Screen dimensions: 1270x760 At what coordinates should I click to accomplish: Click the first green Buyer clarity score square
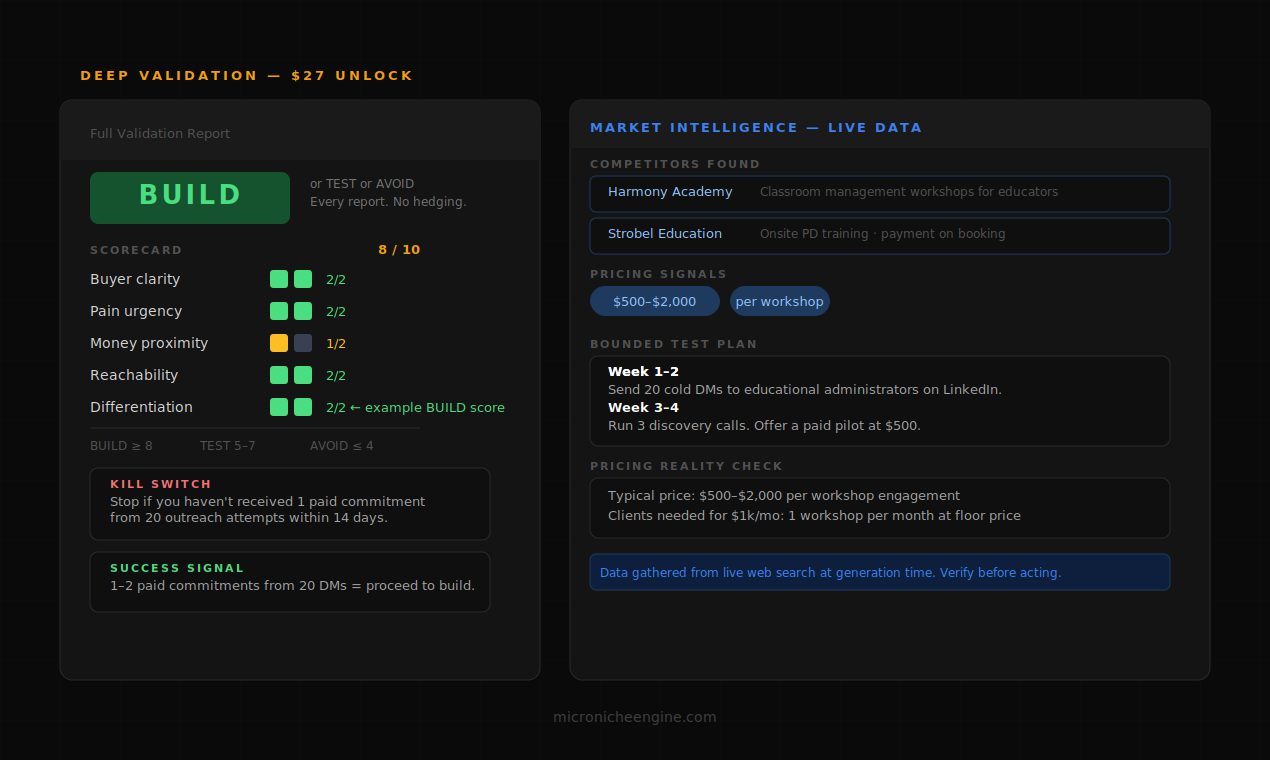tap(279, 279)
